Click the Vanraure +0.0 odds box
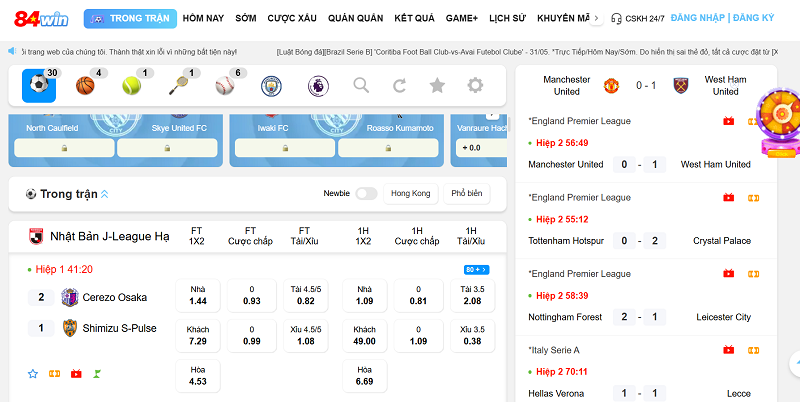This screenshot has height=402, width=800. pos(481,148)
